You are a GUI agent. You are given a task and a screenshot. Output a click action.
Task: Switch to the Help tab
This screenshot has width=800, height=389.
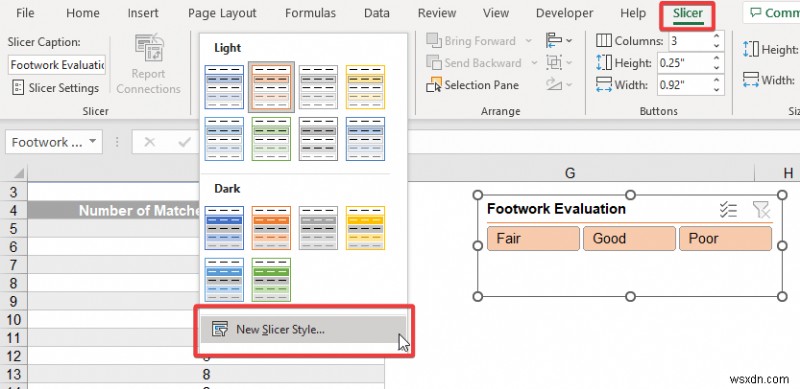point(633,13)
